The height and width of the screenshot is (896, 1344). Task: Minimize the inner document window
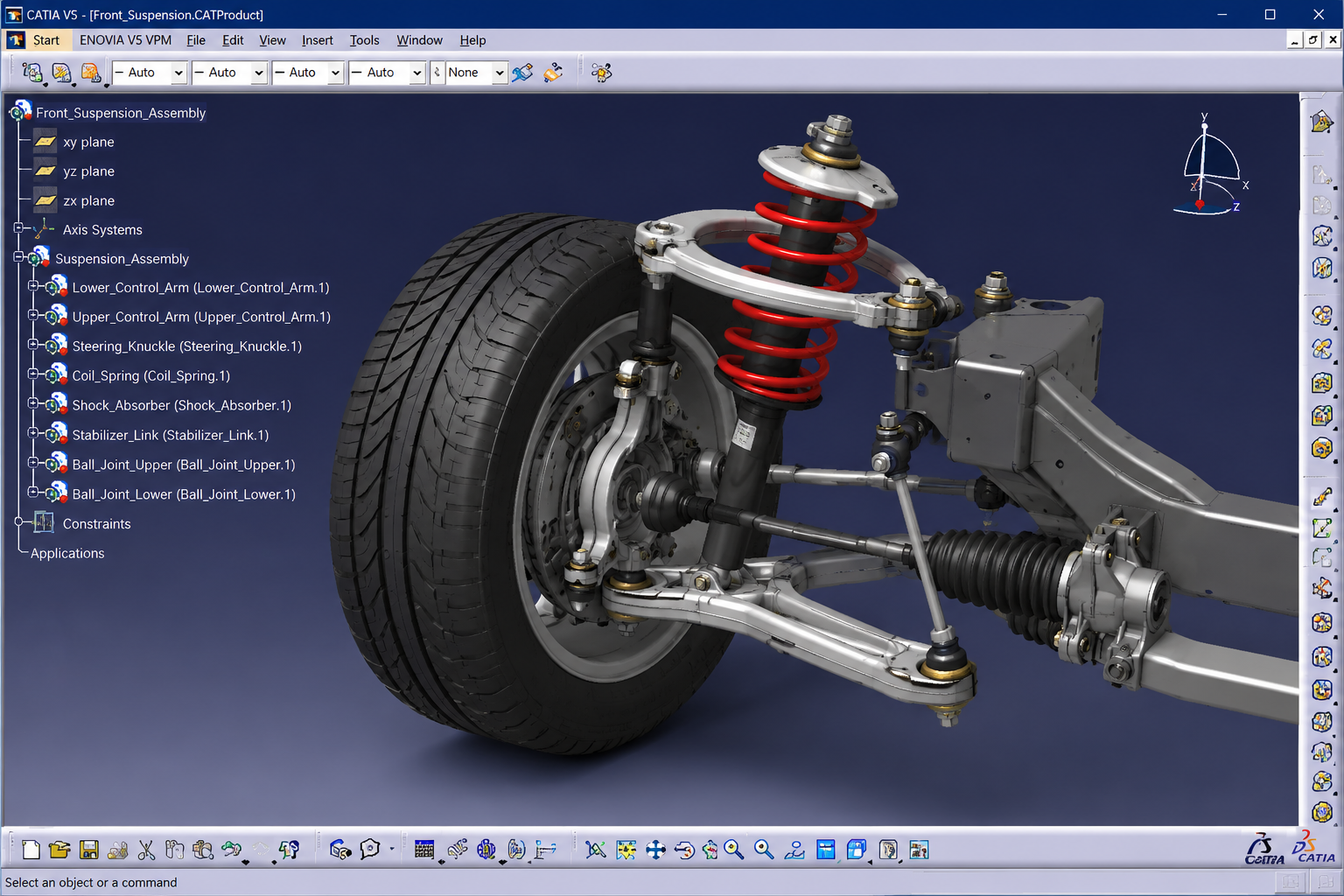pyautogui.click(x=1295, y=40)
